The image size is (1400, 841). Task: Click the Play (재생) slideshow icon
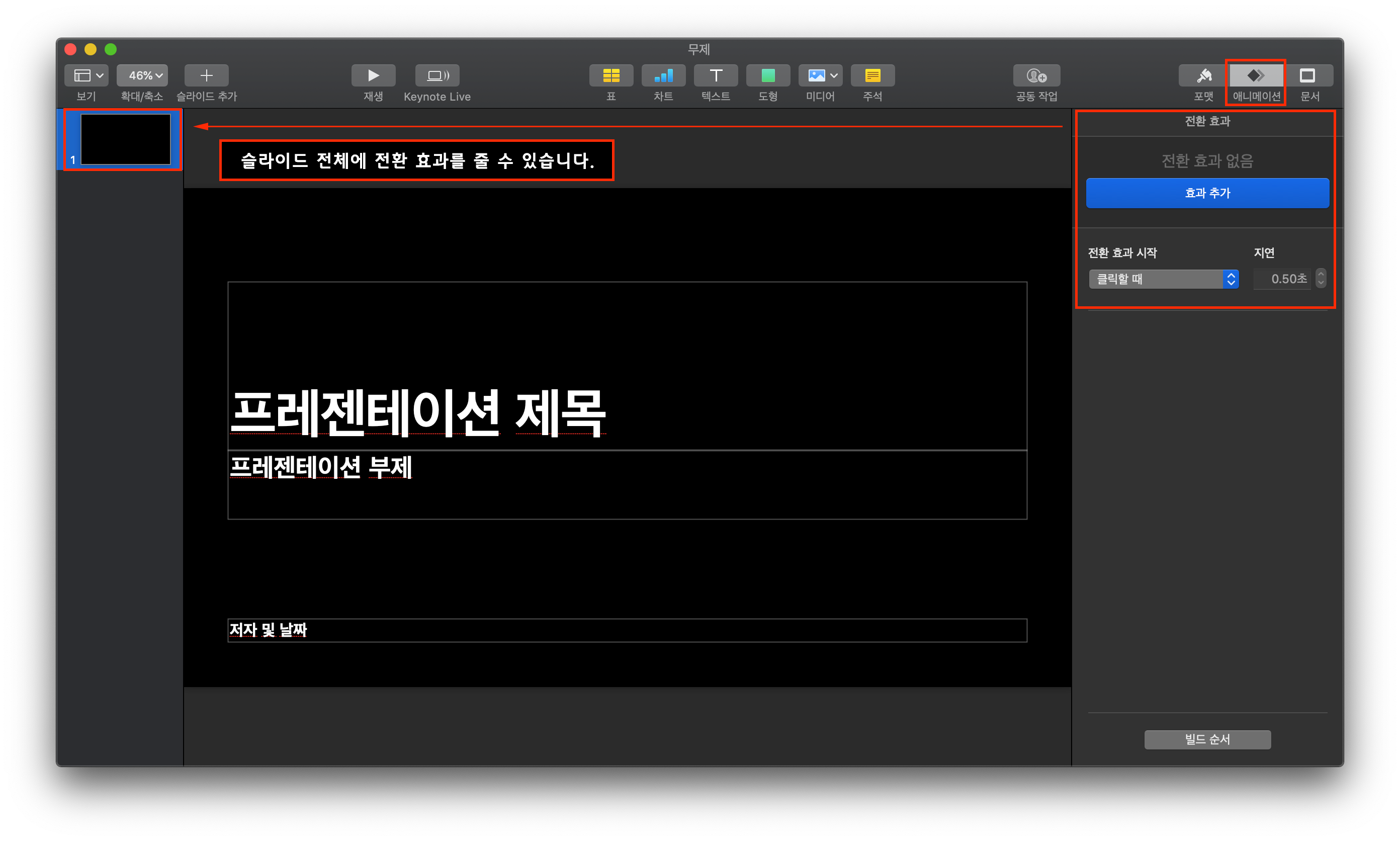pyautogui.click(x=373, y=75)
